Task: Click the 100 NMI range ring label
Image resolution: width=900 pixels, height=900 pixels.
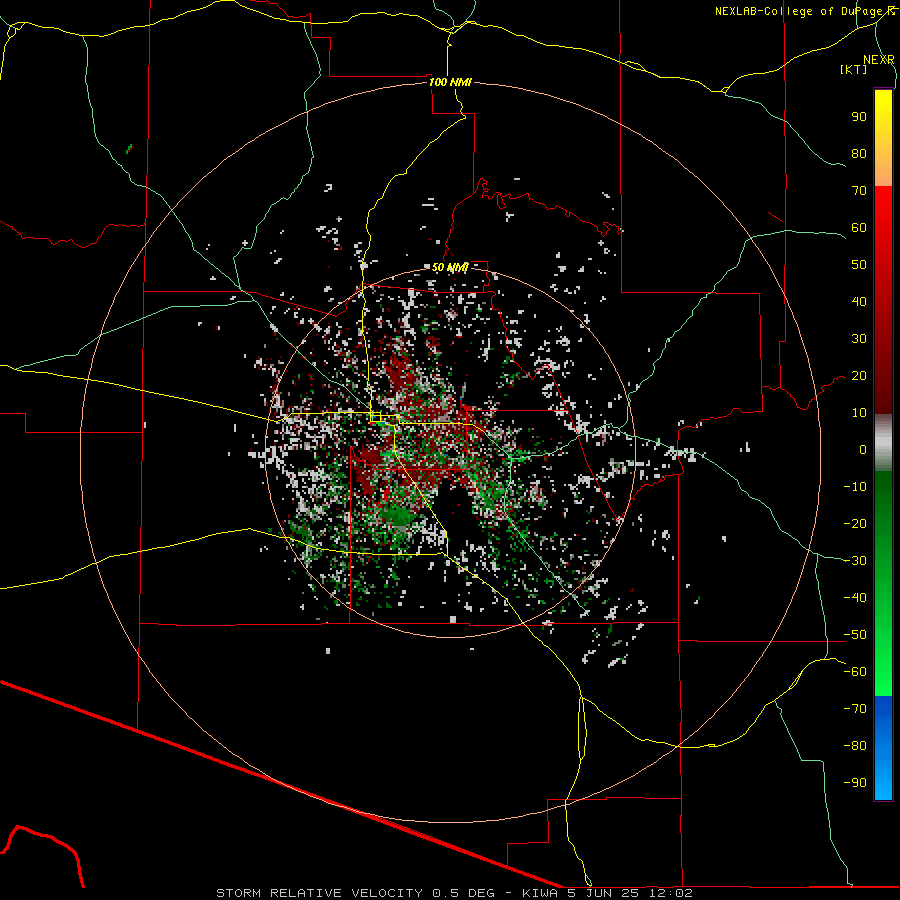Action: (450, 82)
